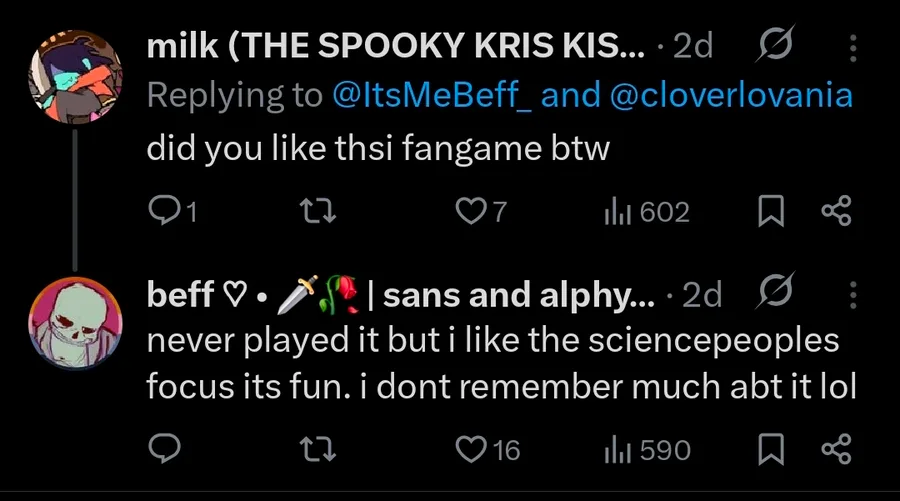This screenshot has height=501, width=900.
Task: Open beff's profile avatar
Action: pos(75,321)
